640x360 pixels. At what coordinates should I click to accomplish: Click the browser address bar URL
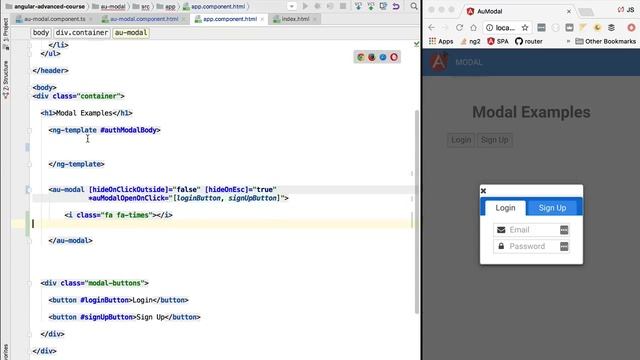tap(505, 27)
